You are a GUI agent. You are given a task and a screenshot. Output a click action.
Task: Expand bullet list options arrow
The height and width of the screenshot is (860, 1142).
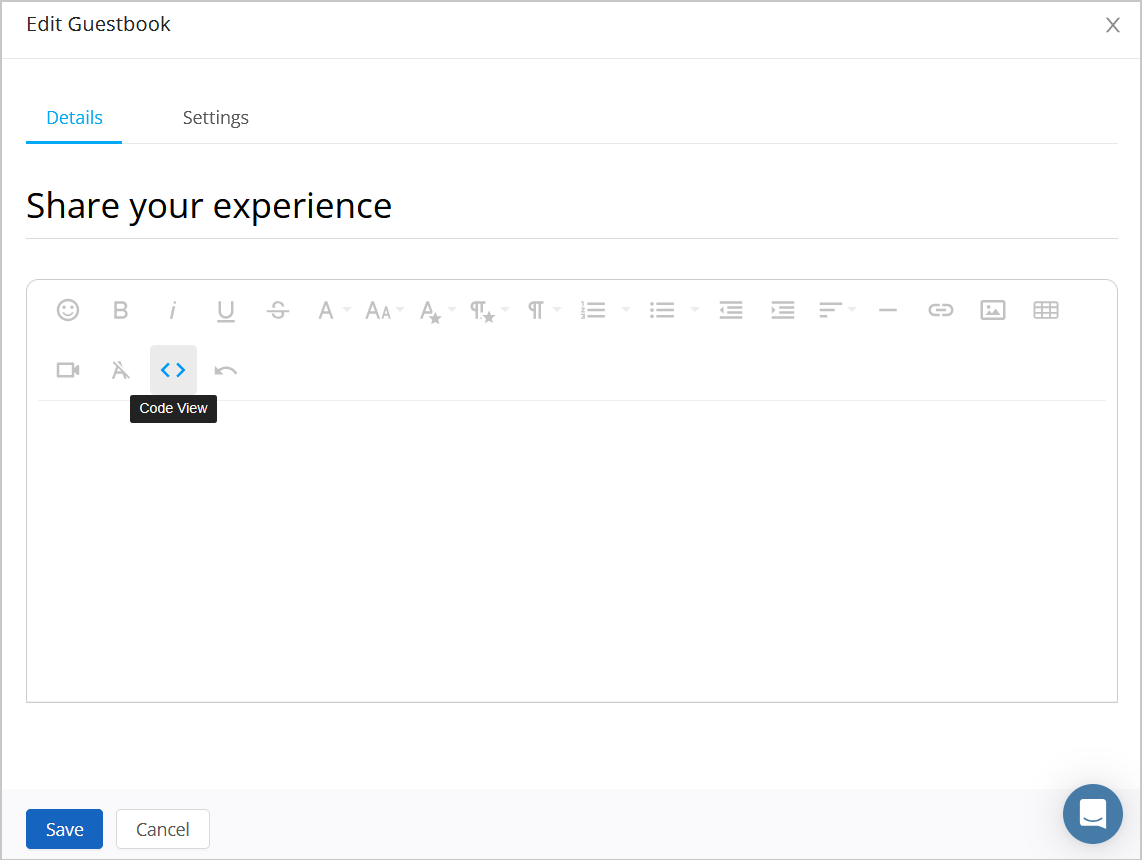pos(695,310)
